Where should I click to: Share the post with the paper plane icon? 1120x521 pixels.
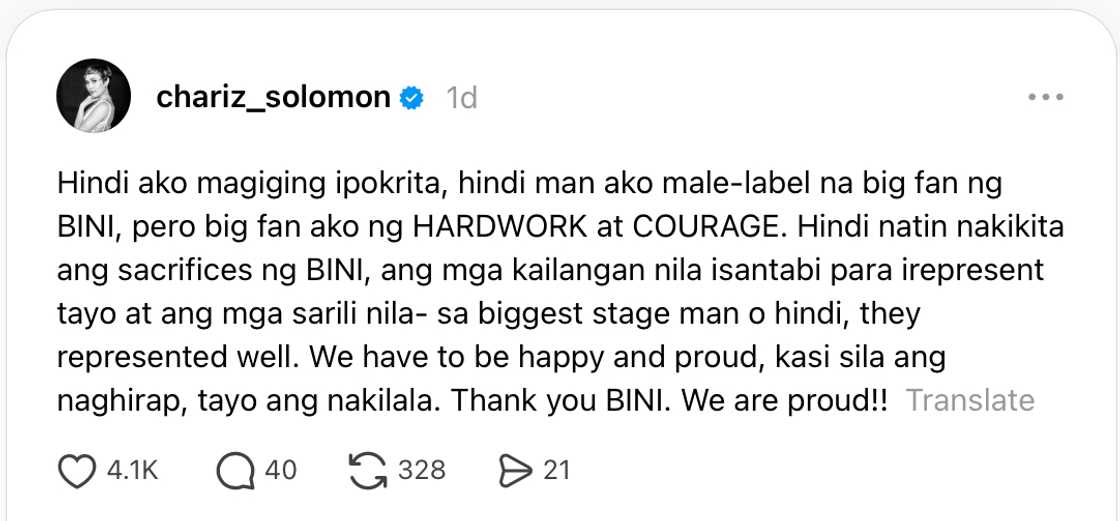(x=516, y=470)
